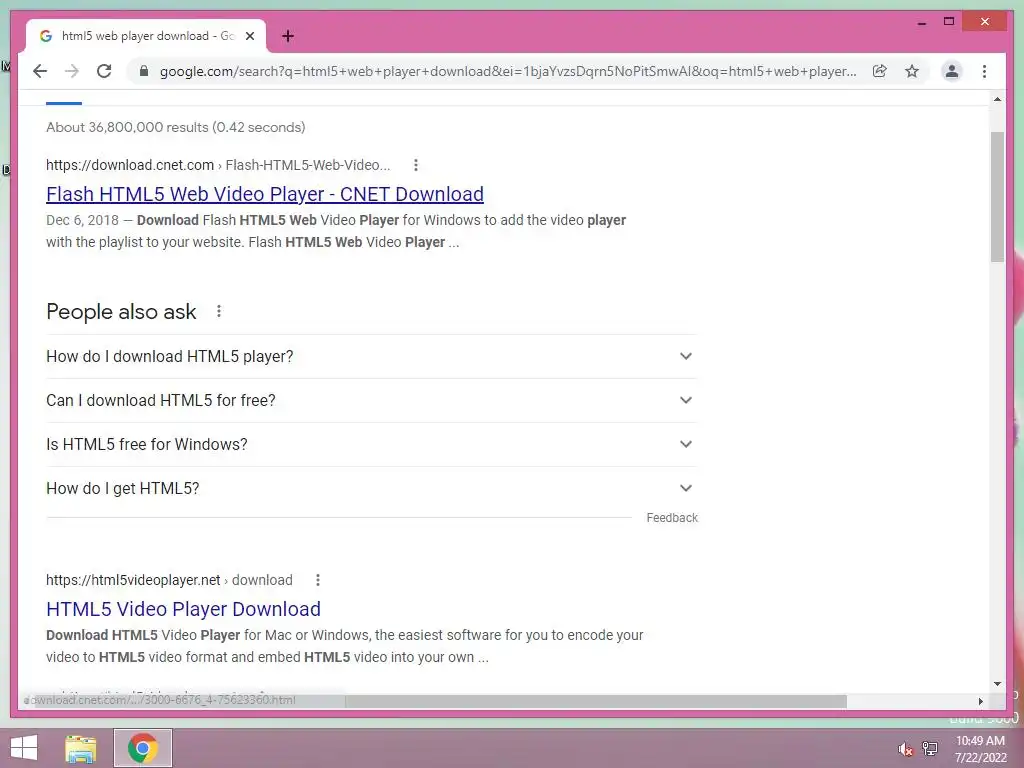Maximize the Chrome window
This screenshot has height=768, width=1024.
[x=949, y=22]
